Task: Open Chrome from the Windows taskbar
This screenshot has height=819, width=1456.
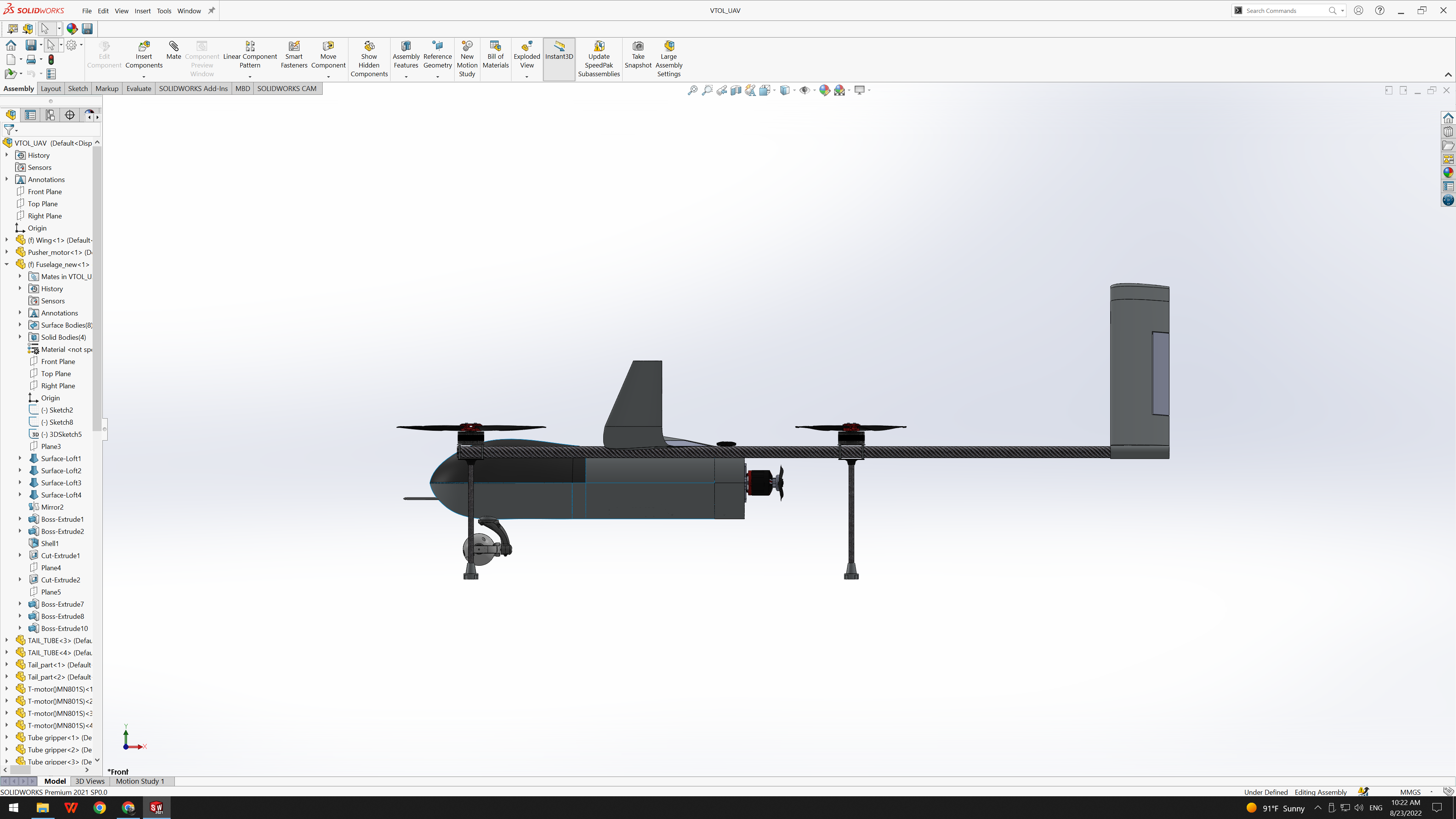Action: pyautogui.click(x=99, y=808)
